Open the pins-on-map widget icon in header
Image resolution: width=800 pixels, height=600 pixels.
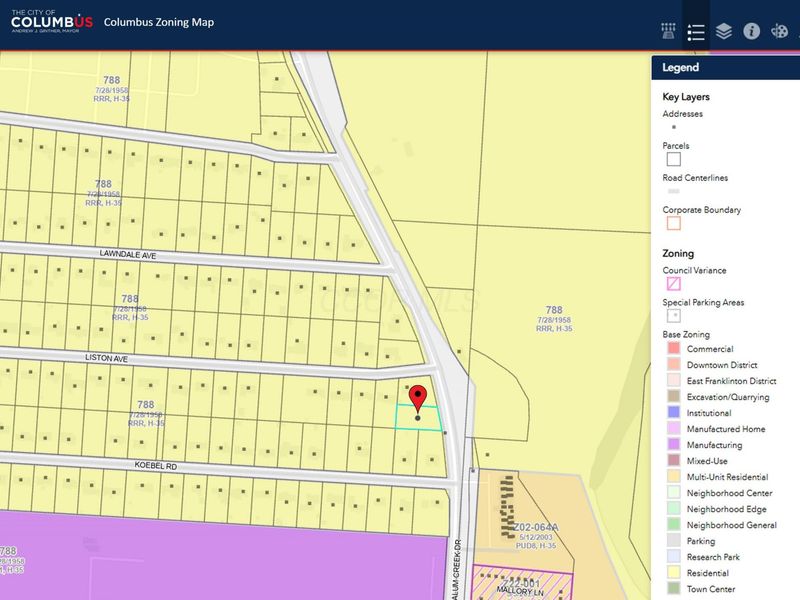click(668, 31)
